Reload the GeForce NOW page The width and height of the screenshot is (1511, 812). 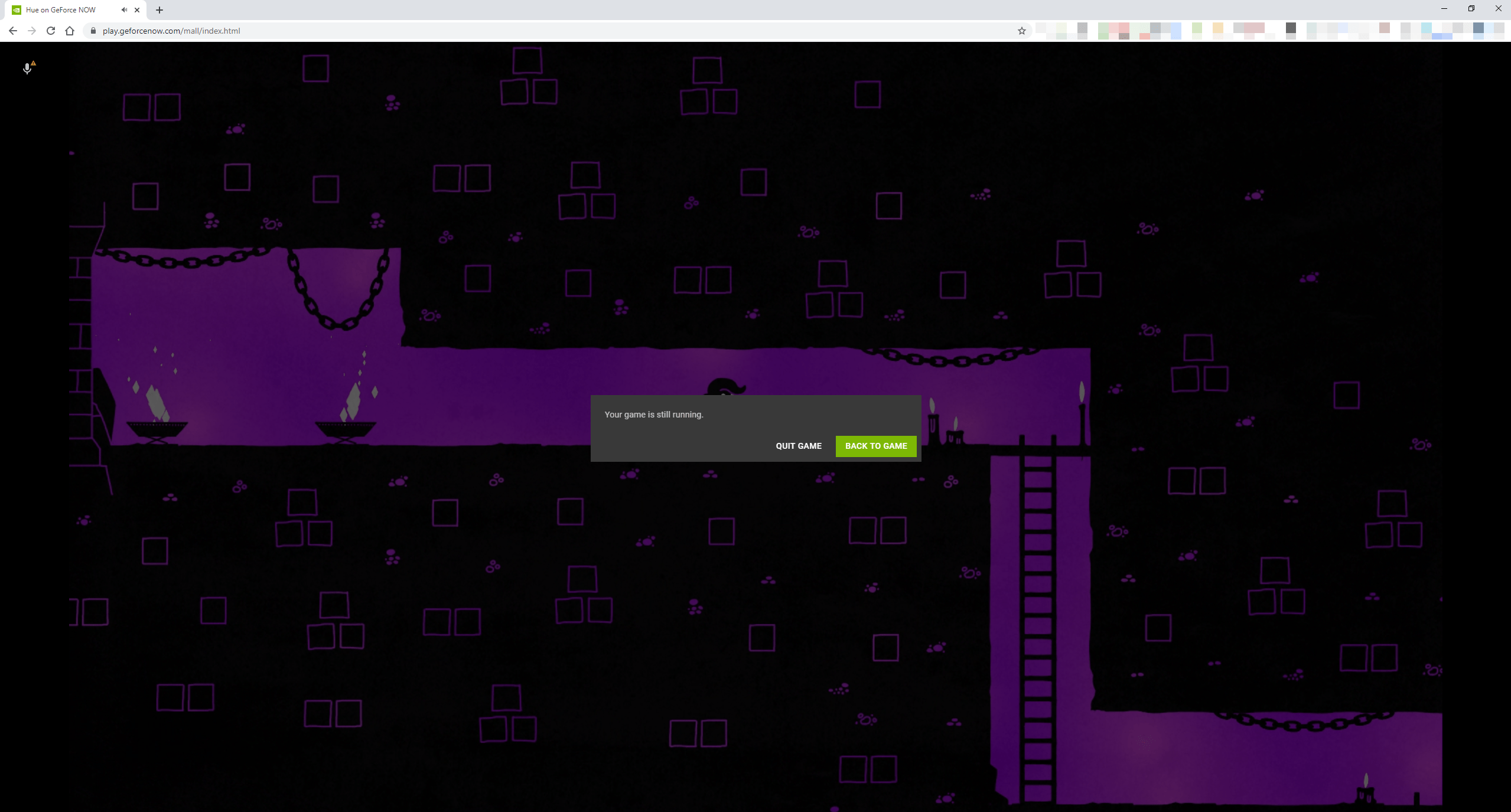click(50, 31)
